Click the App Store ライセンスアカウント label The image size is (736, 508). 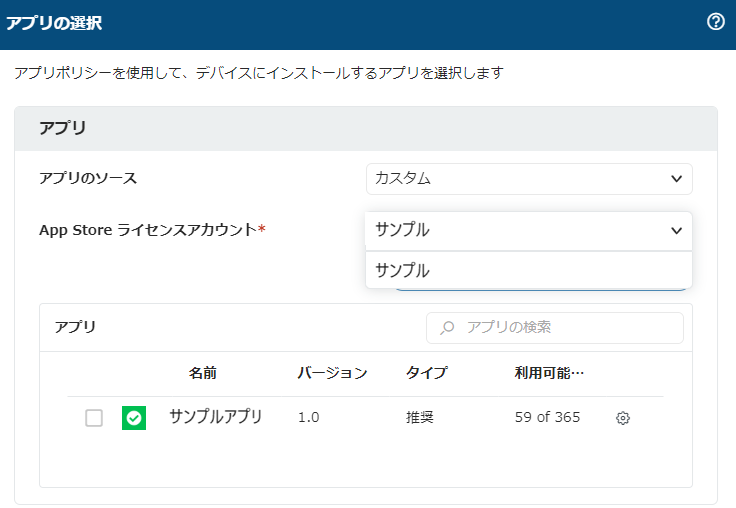(153, 230)
